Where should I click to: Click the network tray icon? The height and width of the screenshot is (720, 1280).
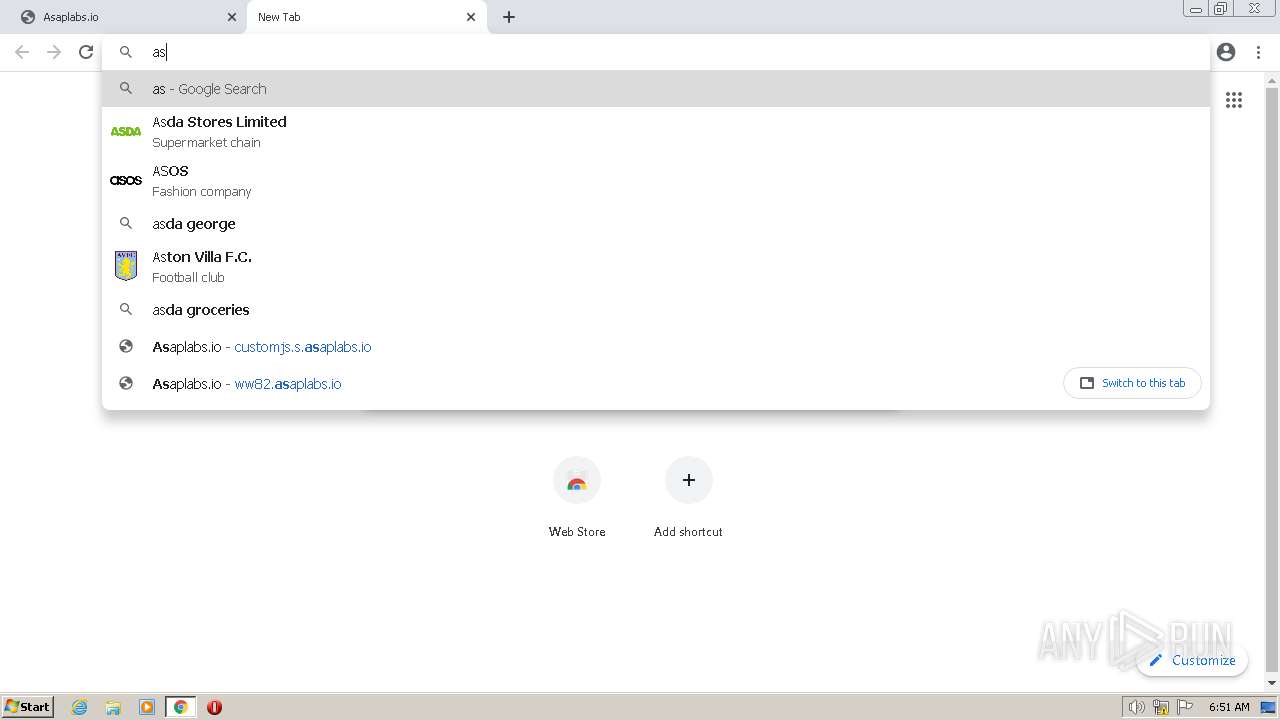click(1161, 707)
